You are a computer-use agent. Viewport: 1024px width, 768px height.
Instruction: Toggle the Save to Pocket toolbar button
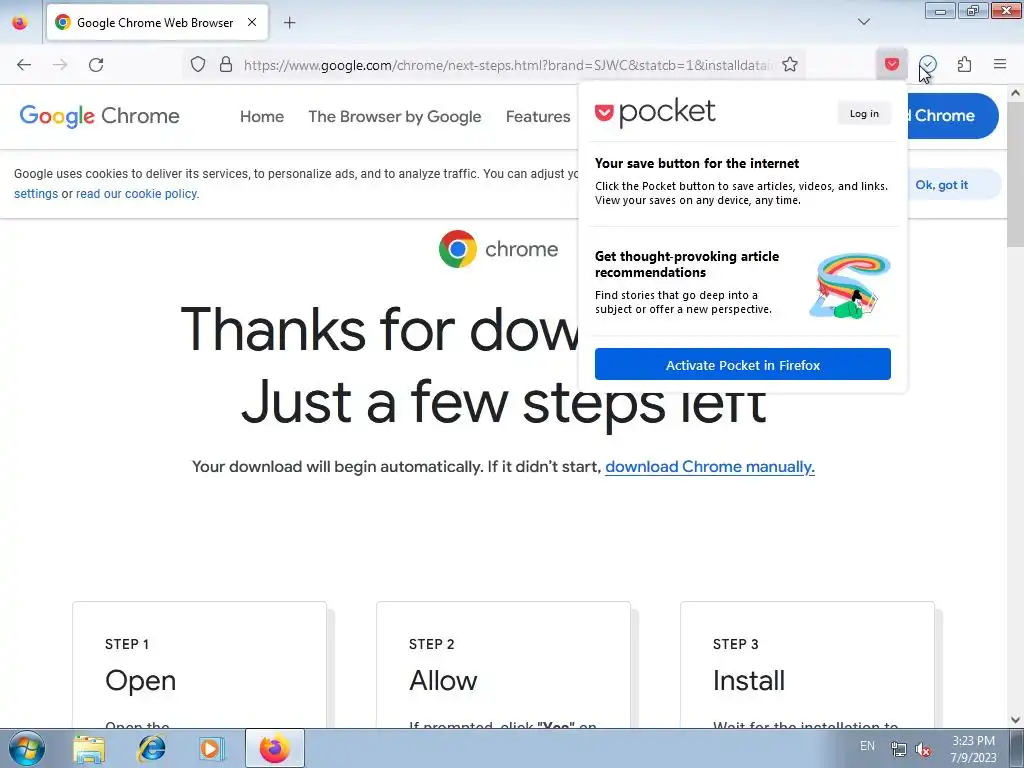892,64
